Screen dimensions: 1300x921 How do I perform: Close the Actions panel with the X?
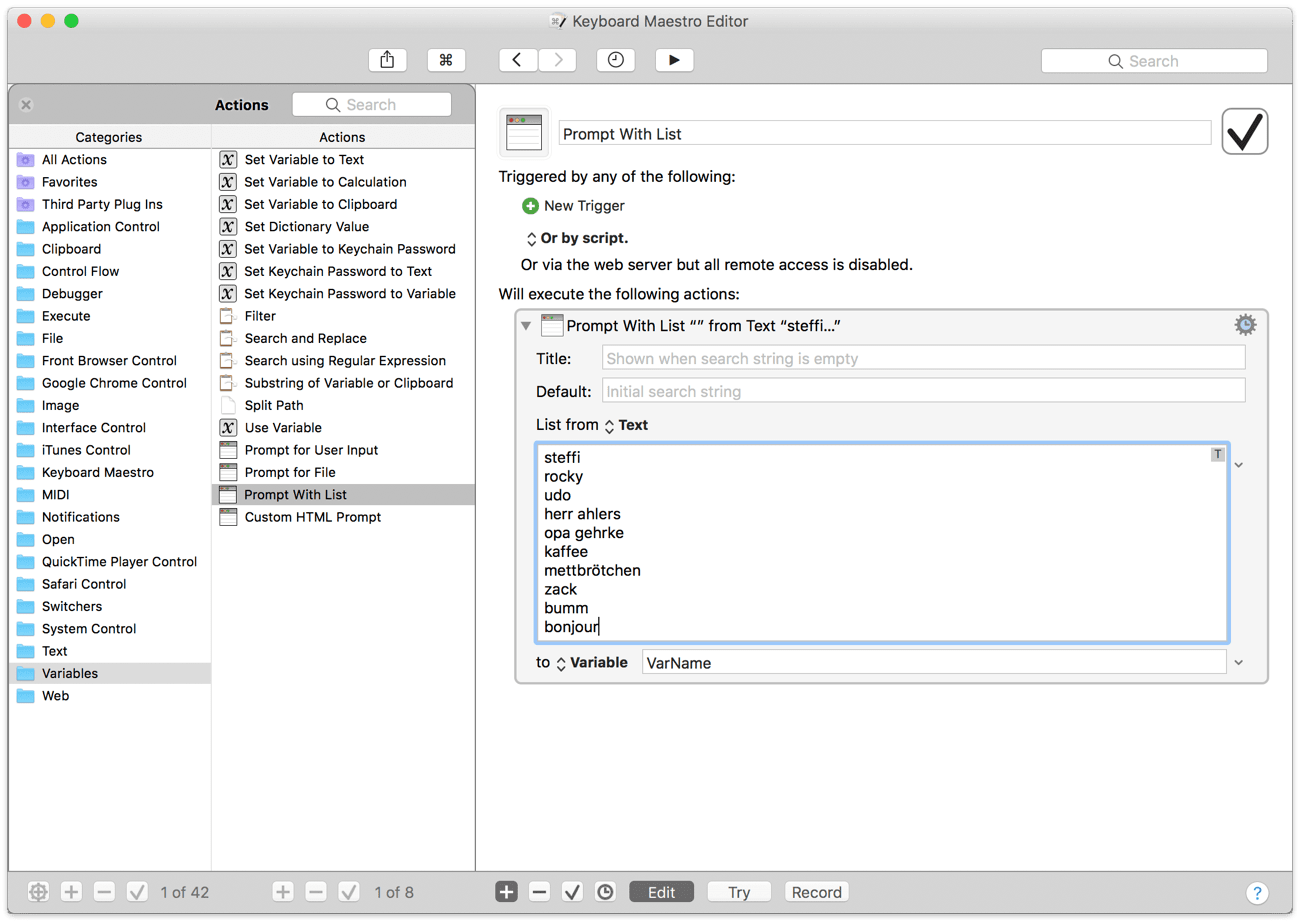pyautogui.click(x=26, y=104)
